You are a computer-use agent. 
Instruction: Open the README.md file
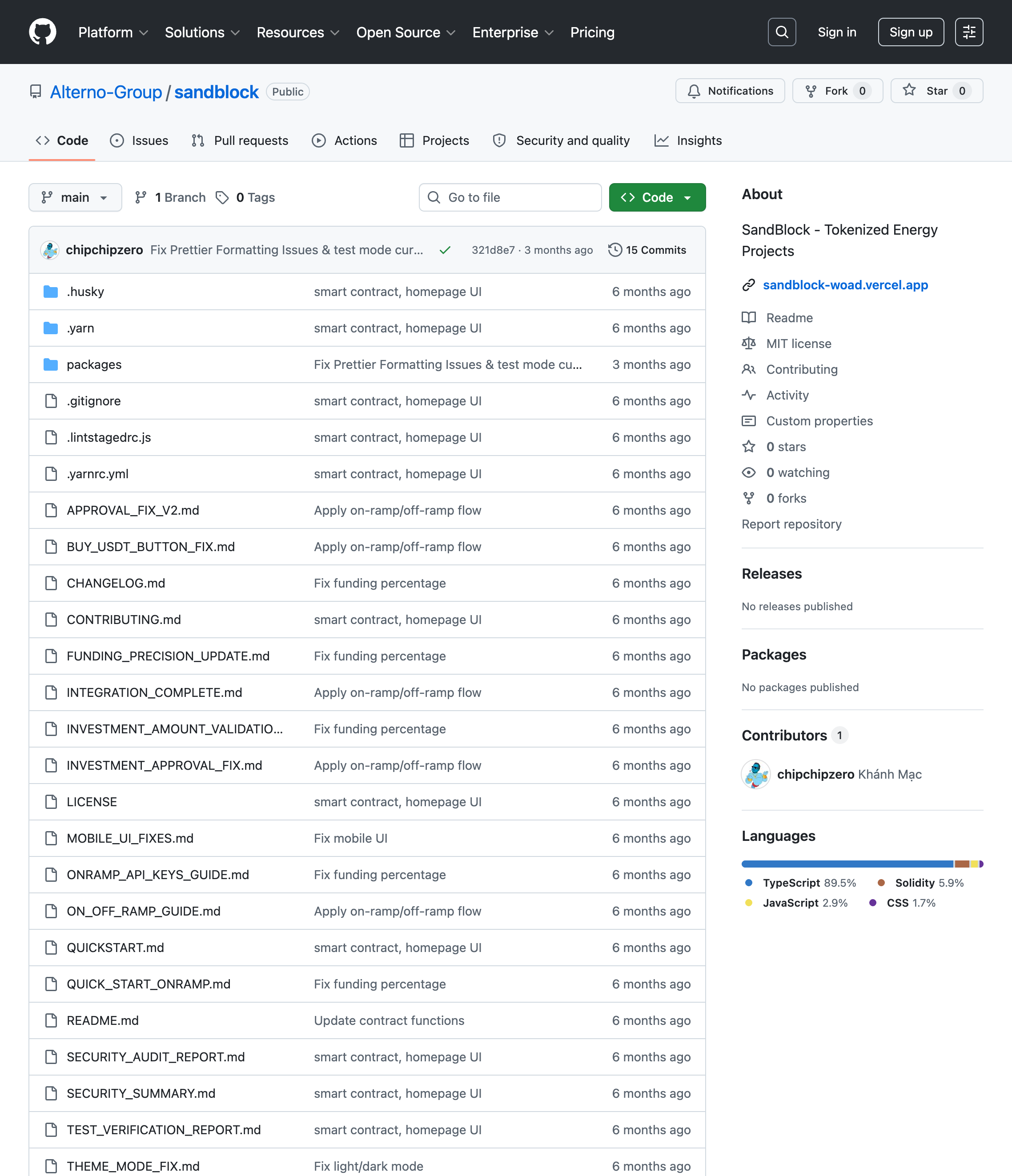coord(102,1020)
